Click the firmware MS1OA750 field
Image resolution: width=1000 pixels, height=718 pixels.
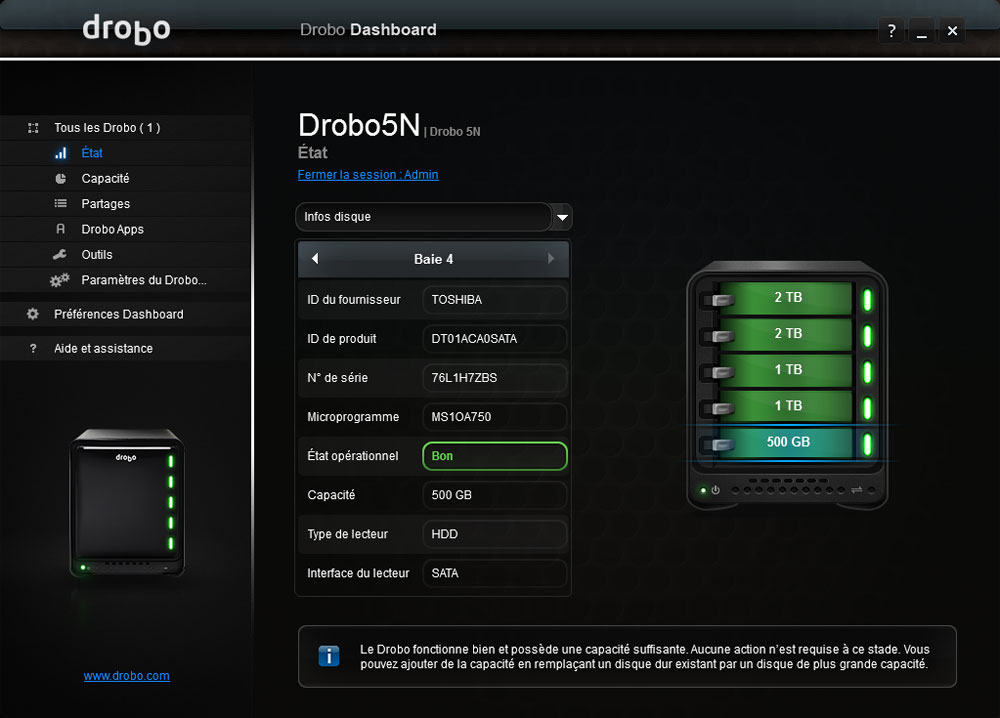point(494,417)
